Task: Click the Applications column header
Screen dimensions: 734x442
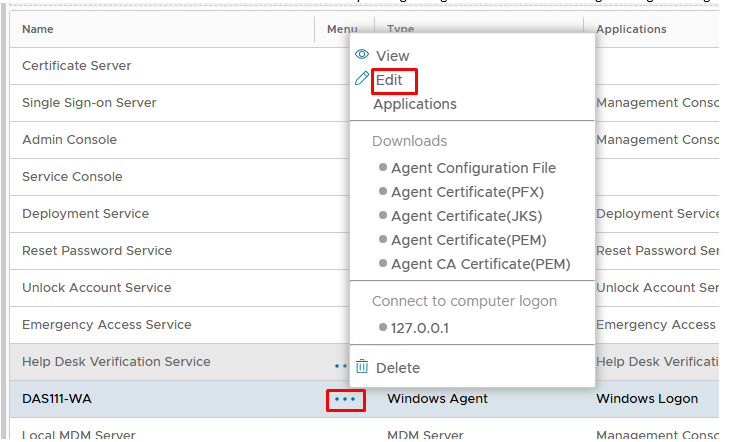Action: (x=631, y=29)
